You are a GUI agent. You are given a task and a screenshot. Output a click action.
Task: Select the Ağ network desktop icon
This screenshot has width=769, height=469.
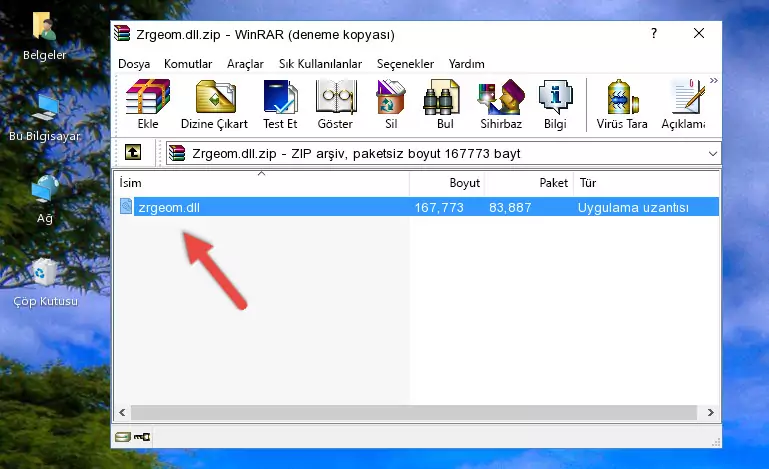coord(45,199)
